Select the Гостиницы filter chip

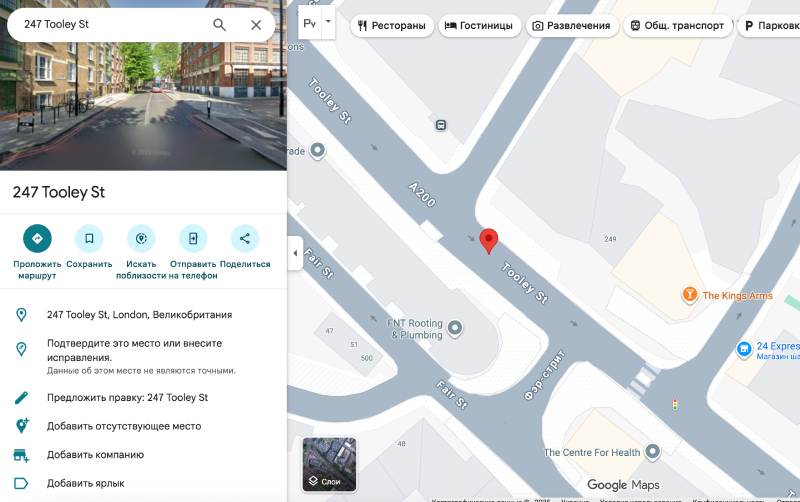coord(478,26)
